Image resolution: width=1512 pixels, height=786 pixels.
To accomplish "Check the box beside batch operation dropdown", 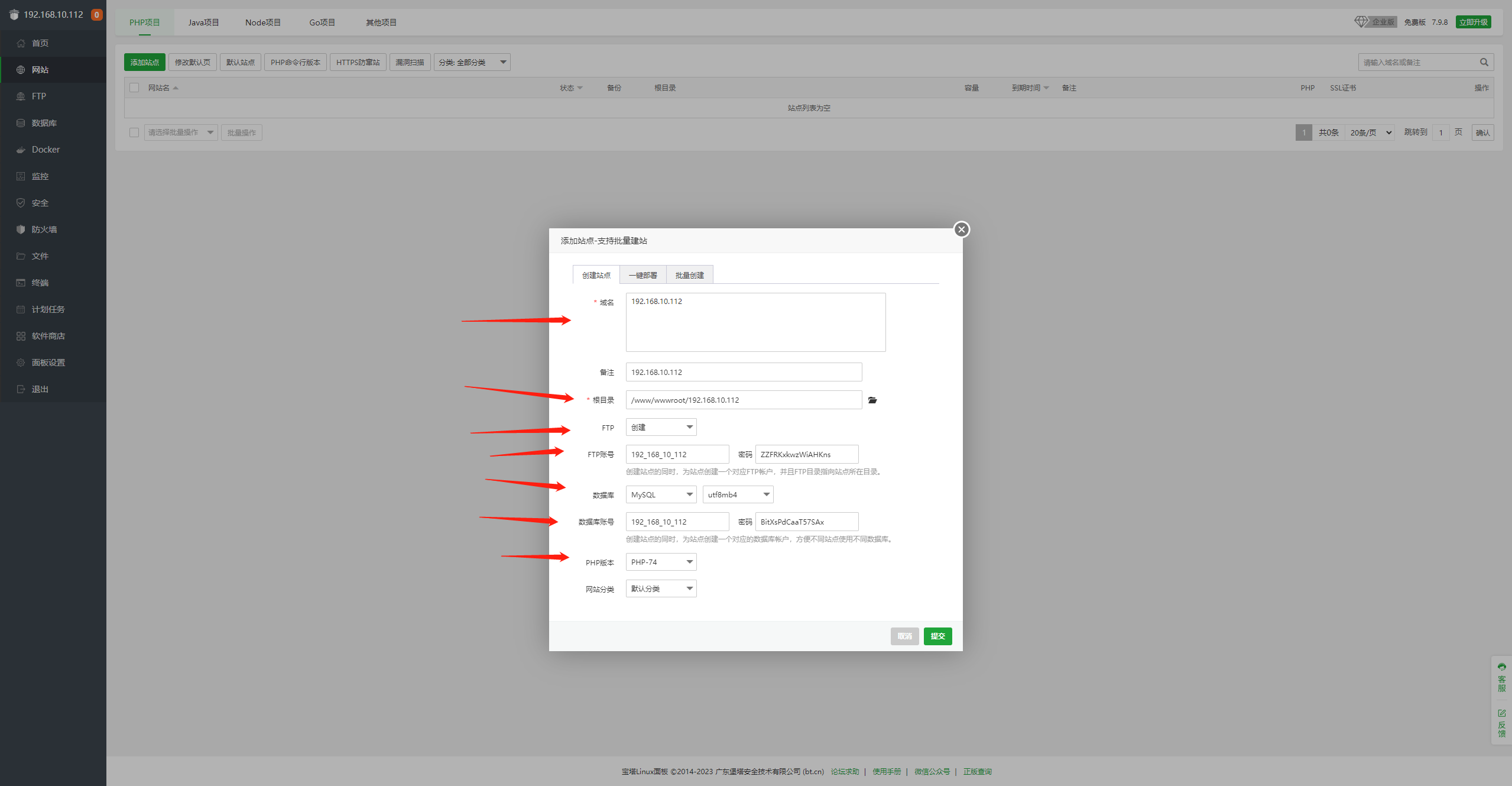I will [134, 132].
